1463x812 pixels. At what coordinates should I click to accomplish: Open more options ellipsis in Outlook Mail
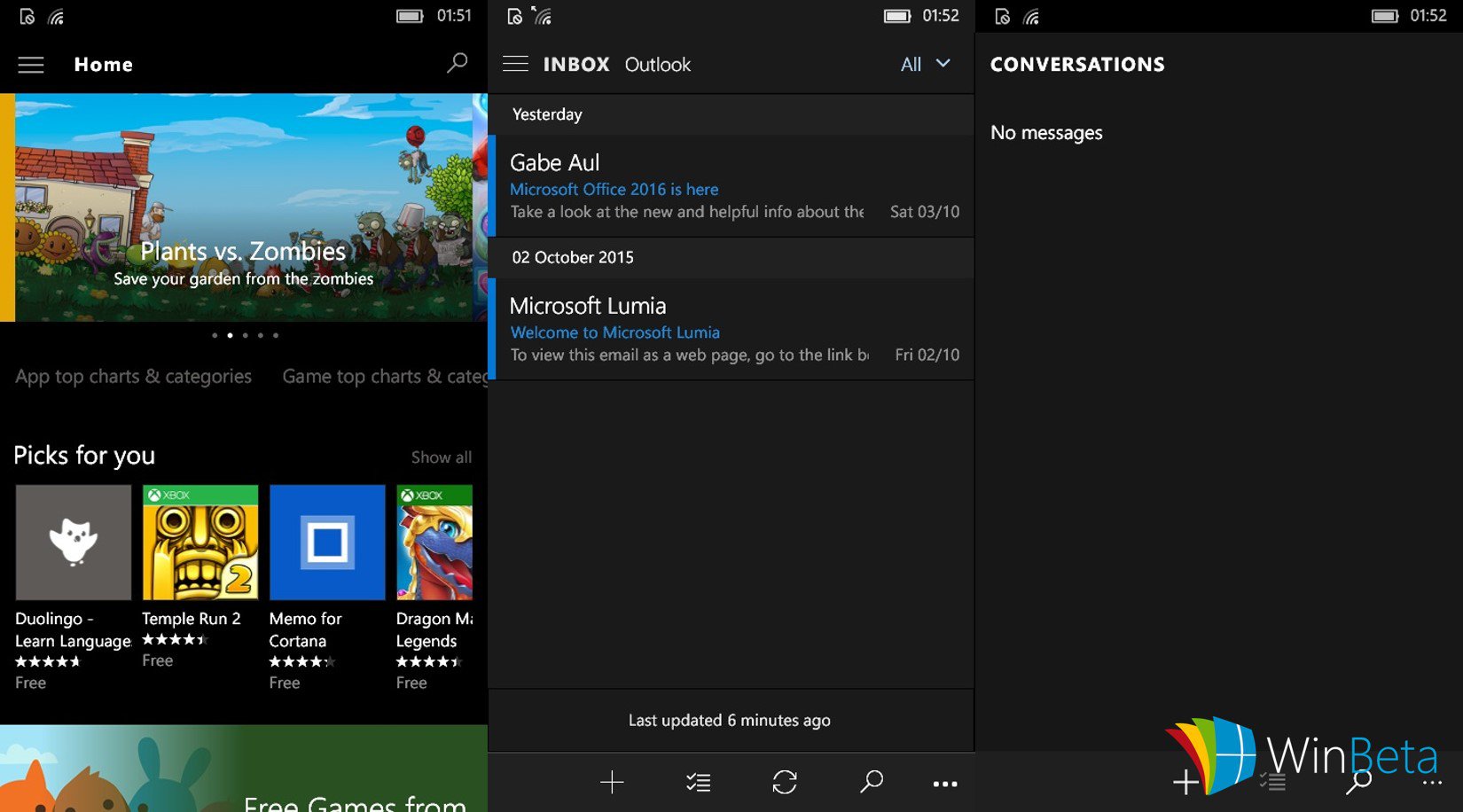[x=945, y=784]
